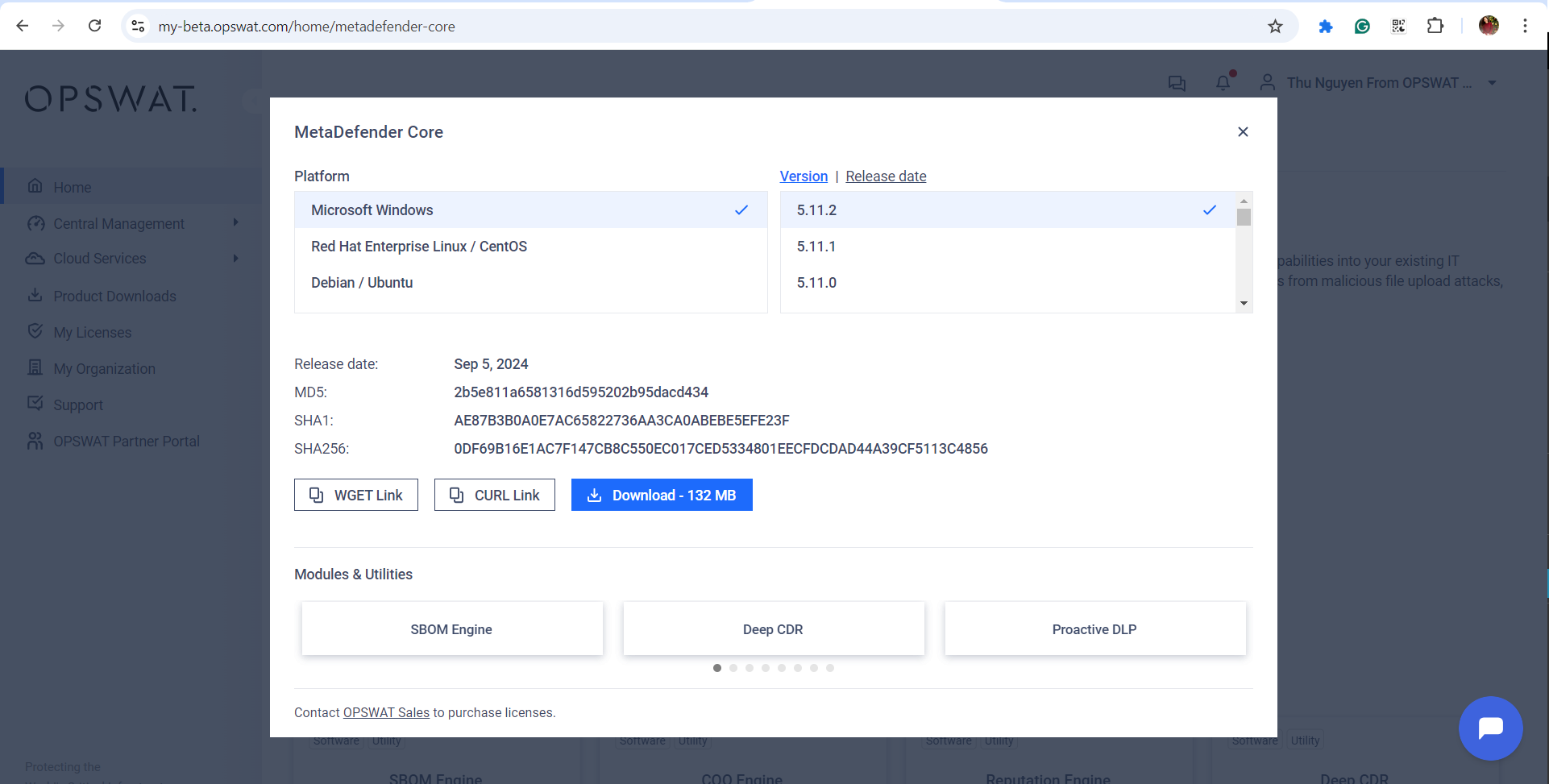Click the SHA256 hash value
Screen dimensions: 1549x784
(721, 448)
